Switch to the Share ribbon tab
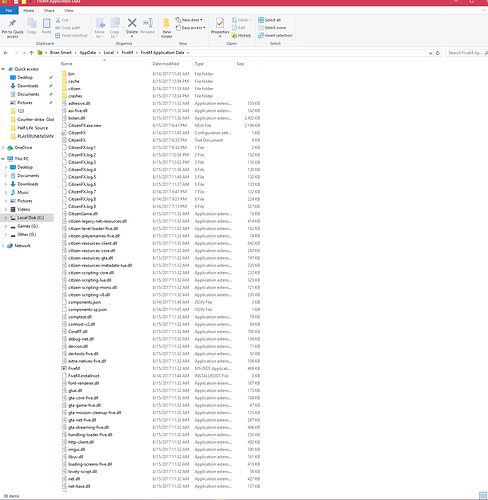The height and width of the screenshot is (500, 488). tap(49, 10)
